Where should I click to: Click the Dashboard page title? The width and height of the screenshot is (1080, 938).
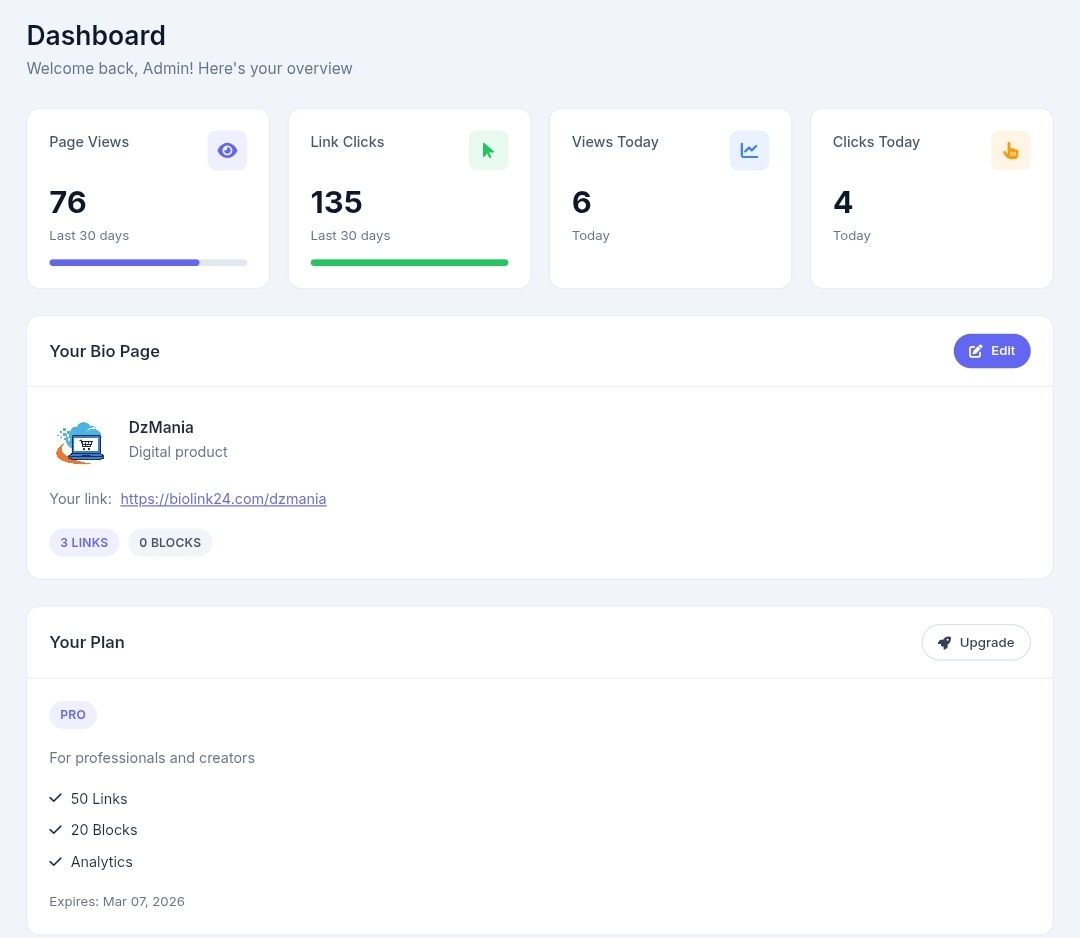[95, 35]
